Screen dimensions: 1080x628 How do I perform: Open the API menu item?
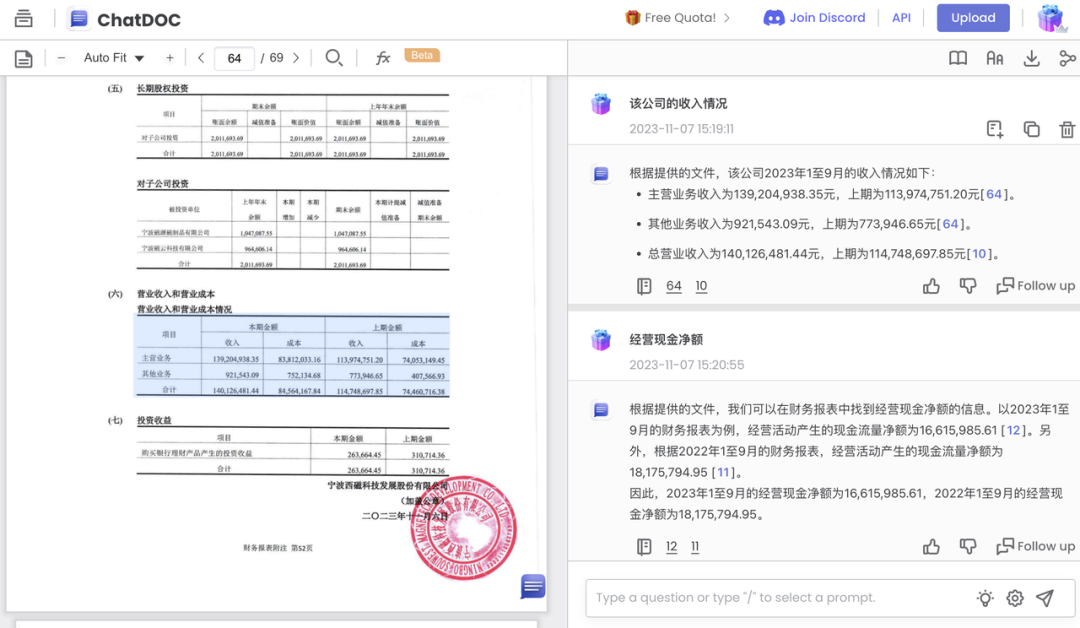(x=901, y=17)
